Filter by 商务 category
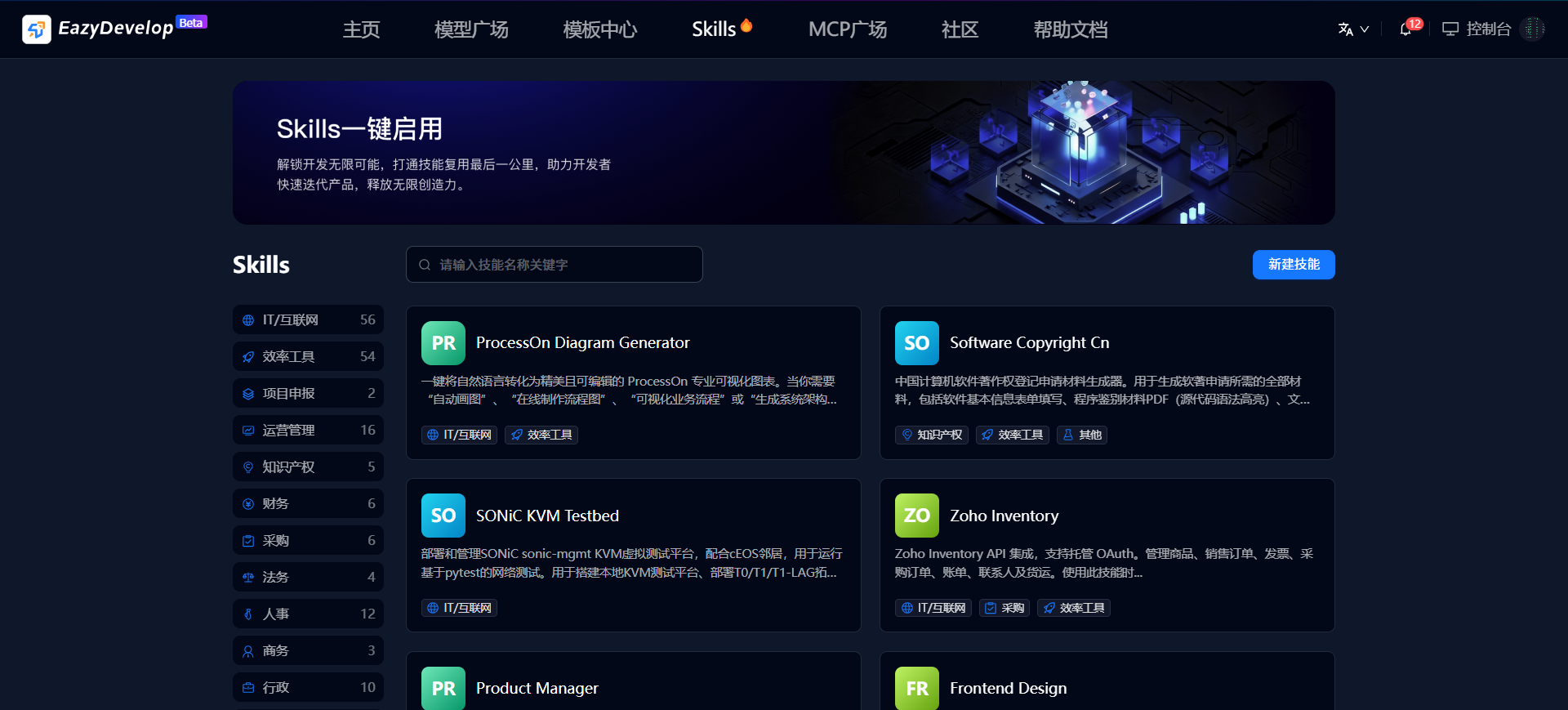This screenshot has width=1568, height=710. (308, 651)
